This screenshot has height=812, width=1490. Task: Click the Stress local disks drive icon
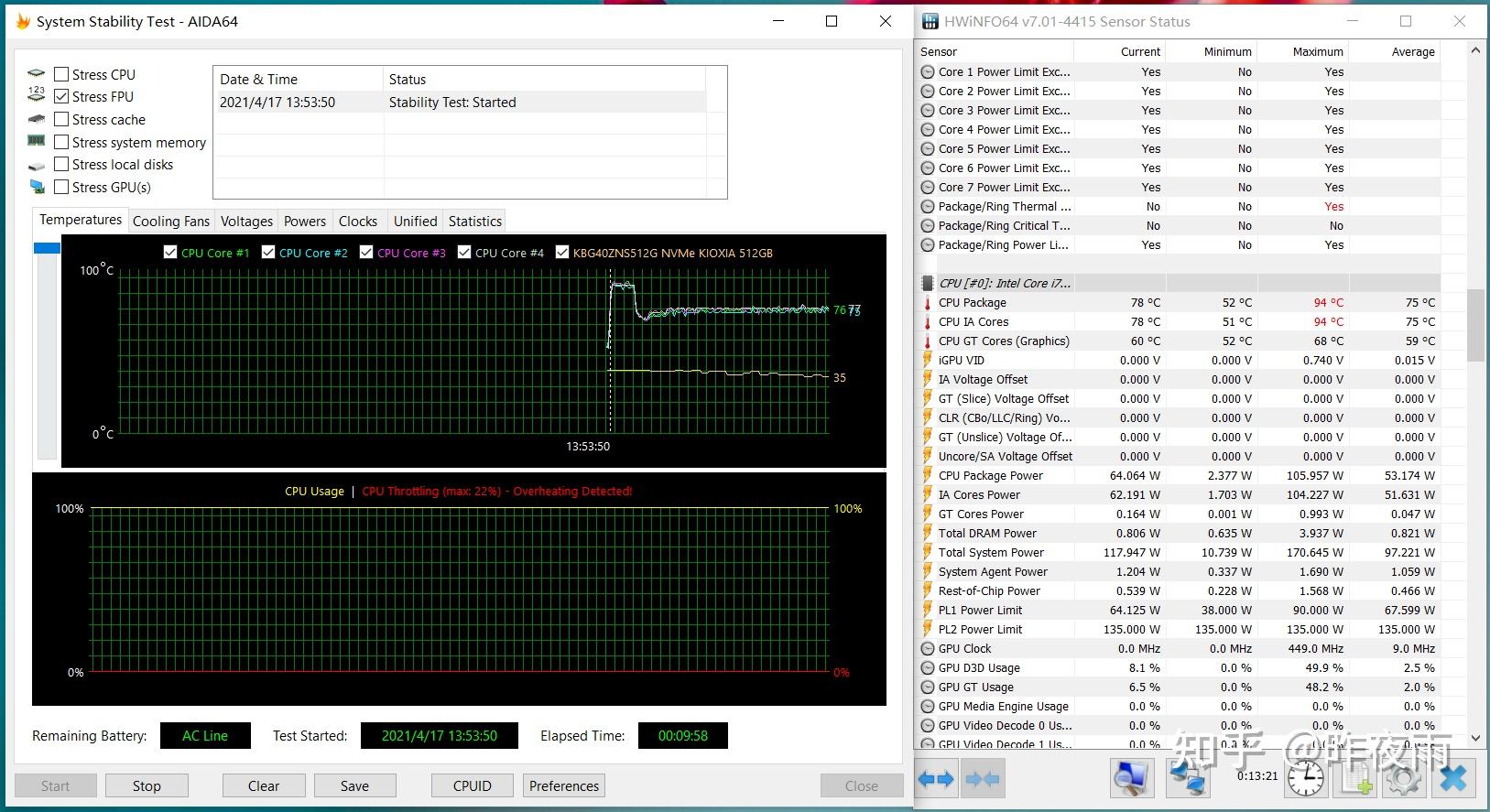37,166
